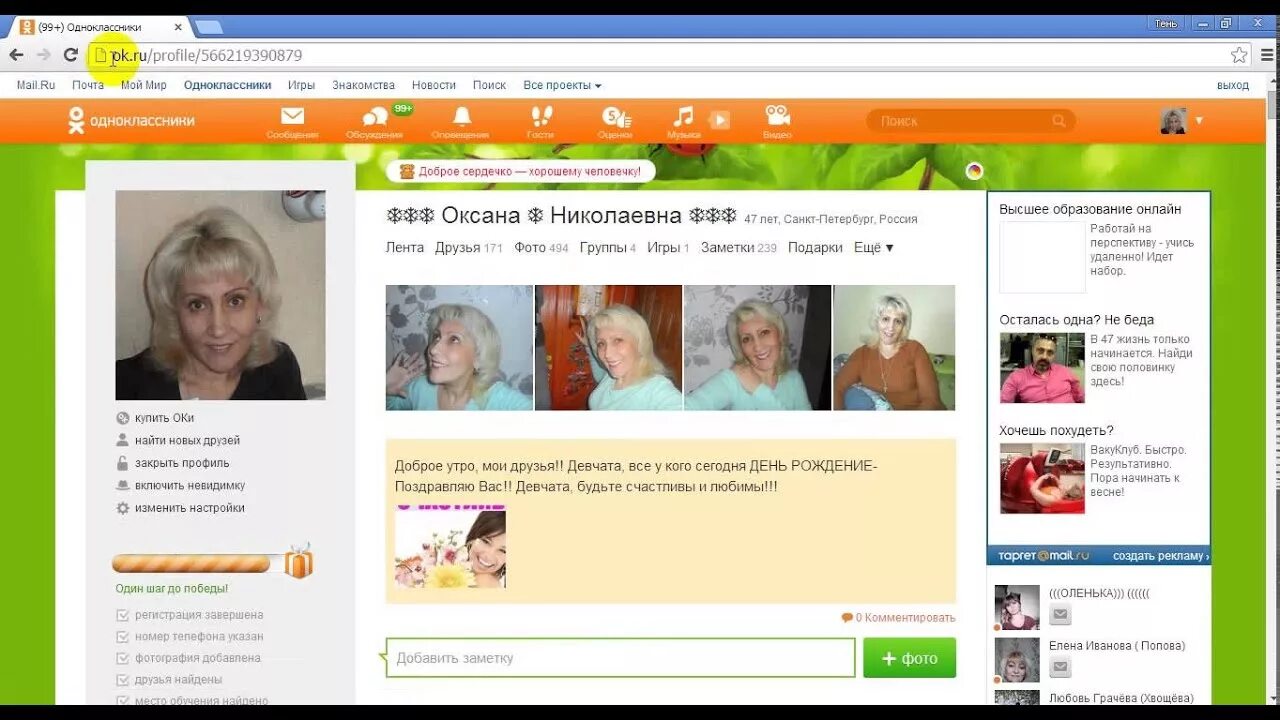The image size is (1280, 720).
Task: Open изменить настройки settings
Action: point(190,508)
